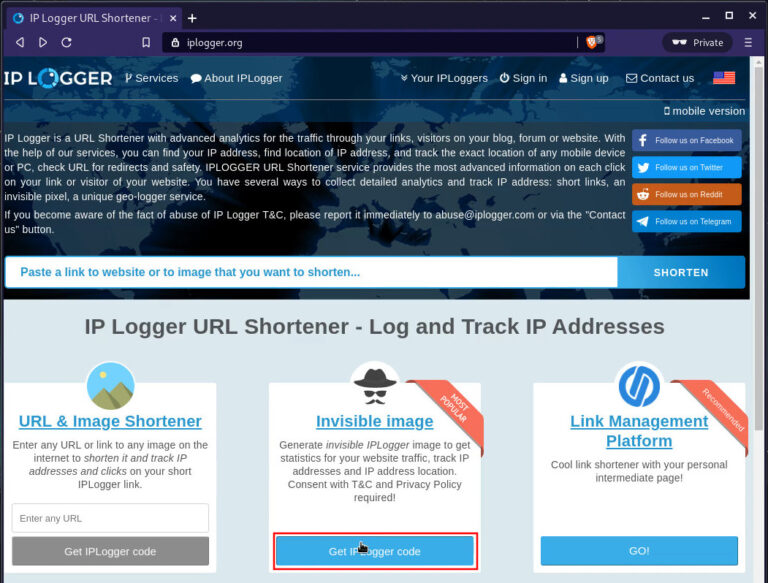Click the GO! button
The width and height of the screenshot is (768, 583).
[x=639, y=551]
